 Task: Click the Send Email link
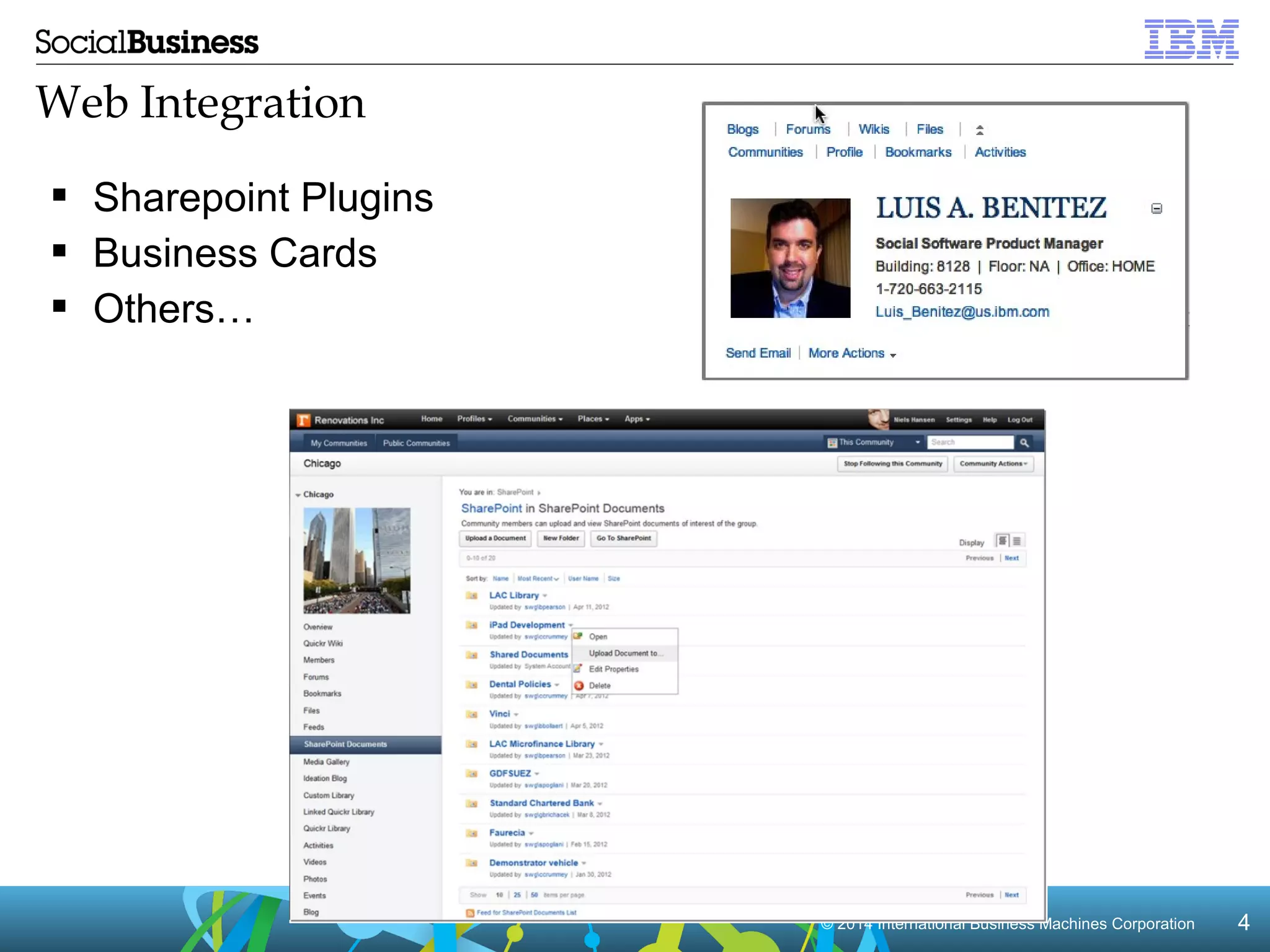[x=758, y=353]
